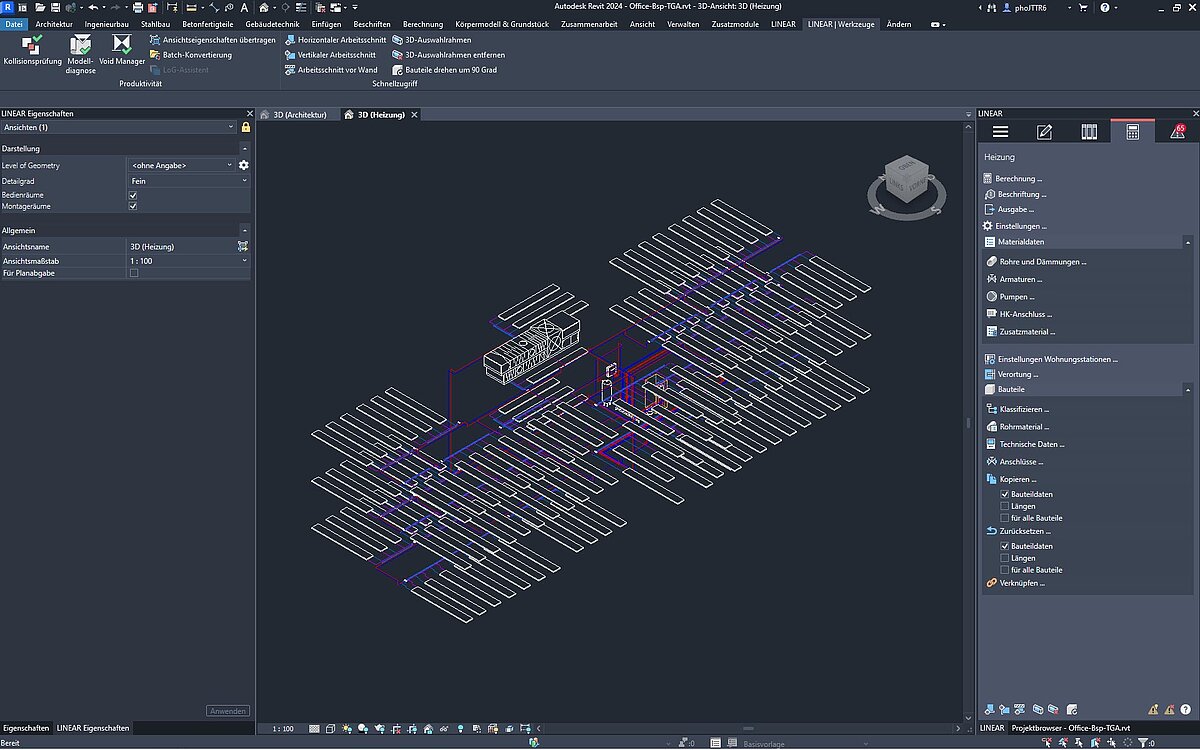Switch to the 3D (Architektur) view tab
Image resolution: width=1200 pixels, height=750 pixels.
(298, 115)
